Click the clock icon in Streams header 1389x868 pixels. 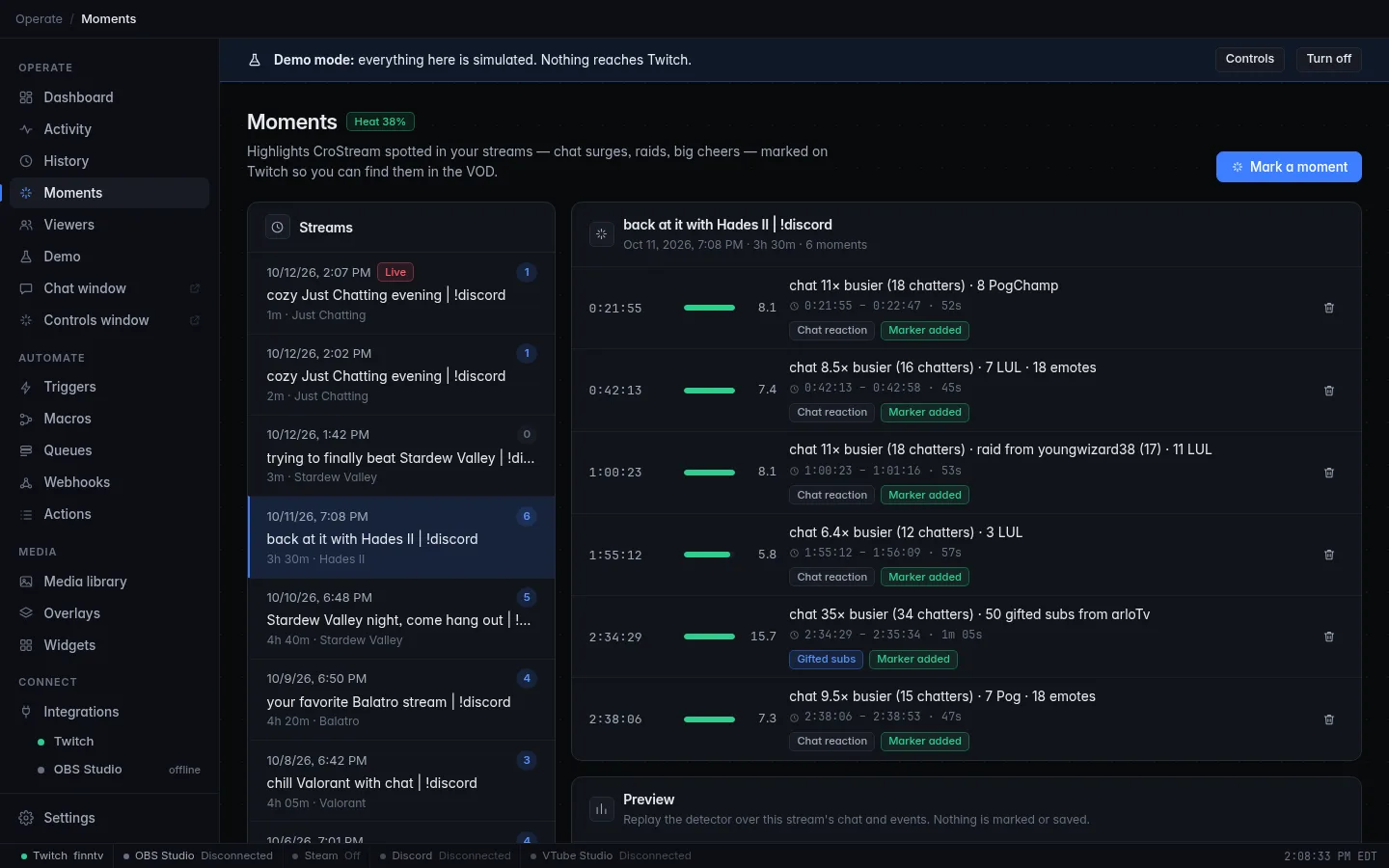[278, 228]
